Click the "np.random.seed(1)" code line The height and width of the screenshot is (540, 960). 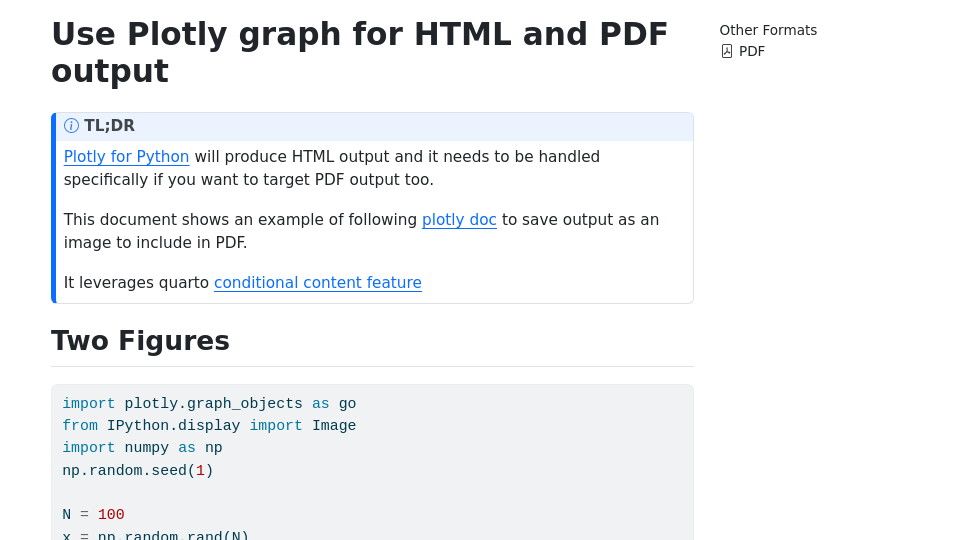[138, 470]
